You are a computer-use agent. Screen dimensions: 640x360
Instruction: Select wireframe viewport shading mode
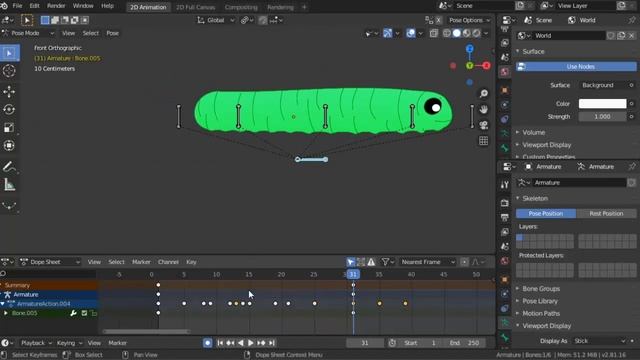(x=447, y=33)
